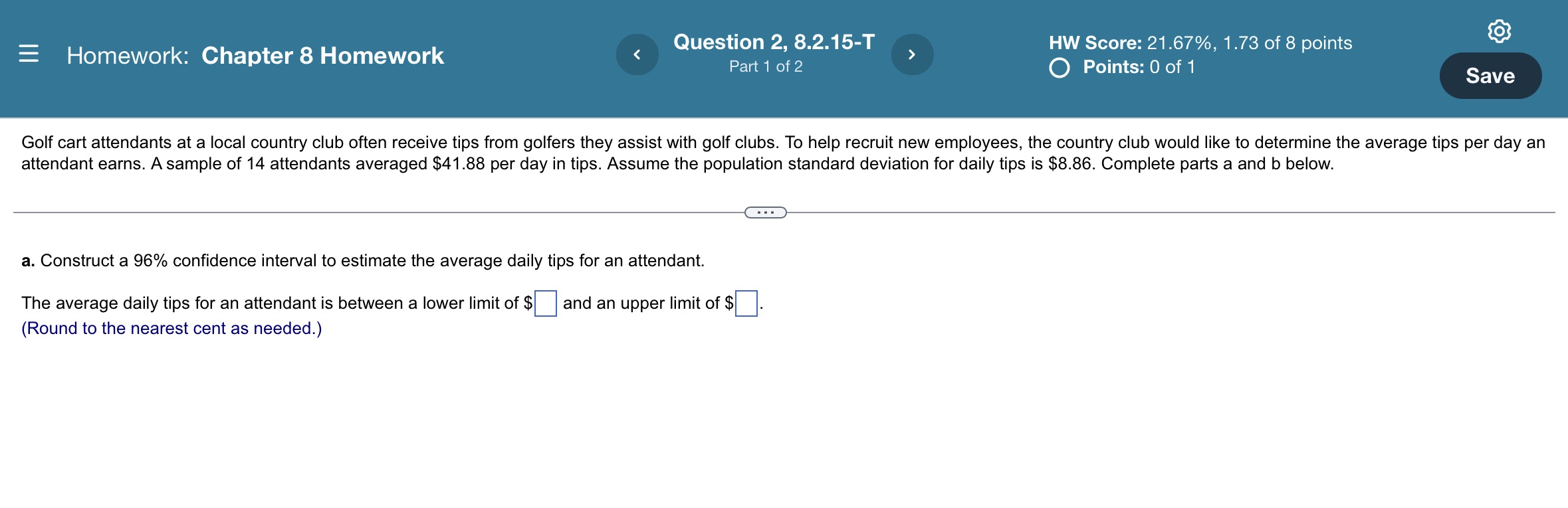Screen dimensions: 1568x508
Task: Click the previous question chevron arrow
Action: [x=637, y=55]
